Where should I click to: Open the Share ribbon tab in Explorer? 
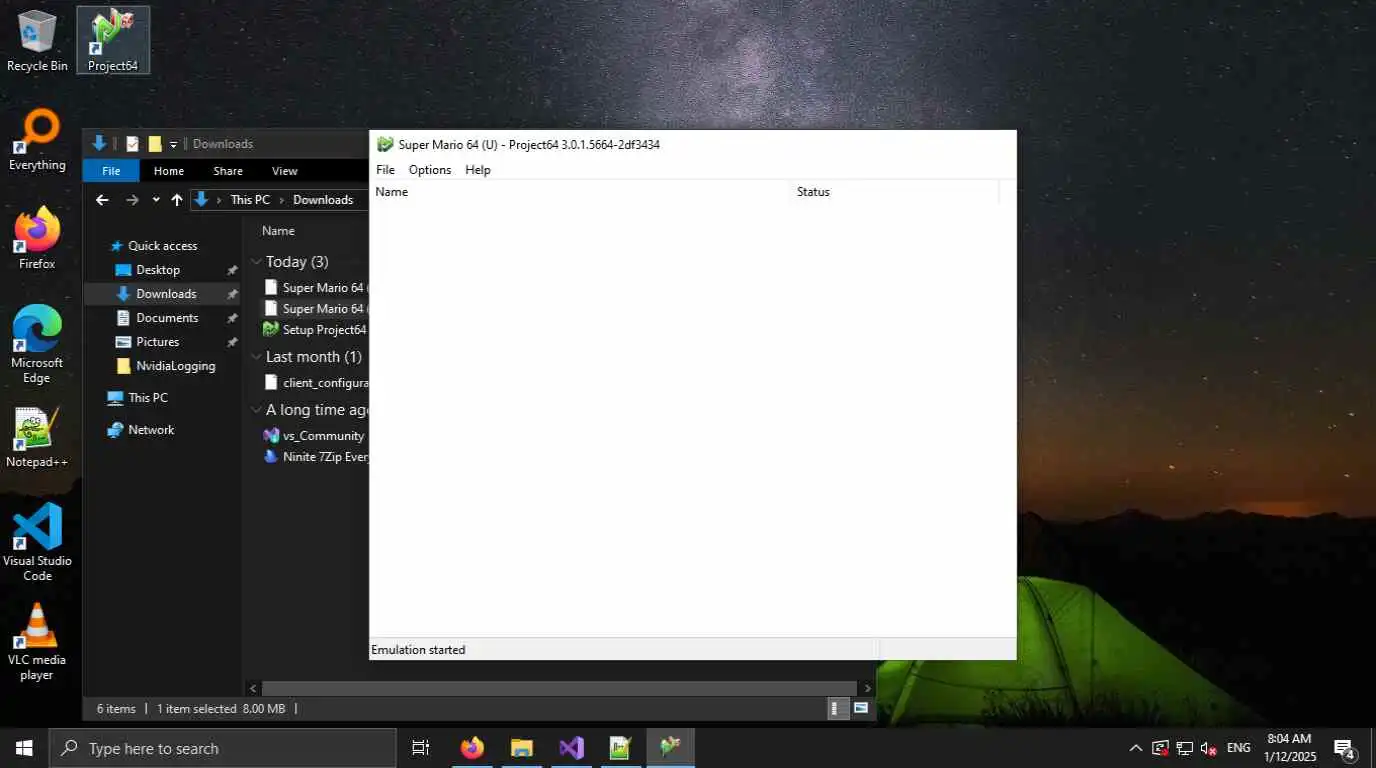point(228,171)
